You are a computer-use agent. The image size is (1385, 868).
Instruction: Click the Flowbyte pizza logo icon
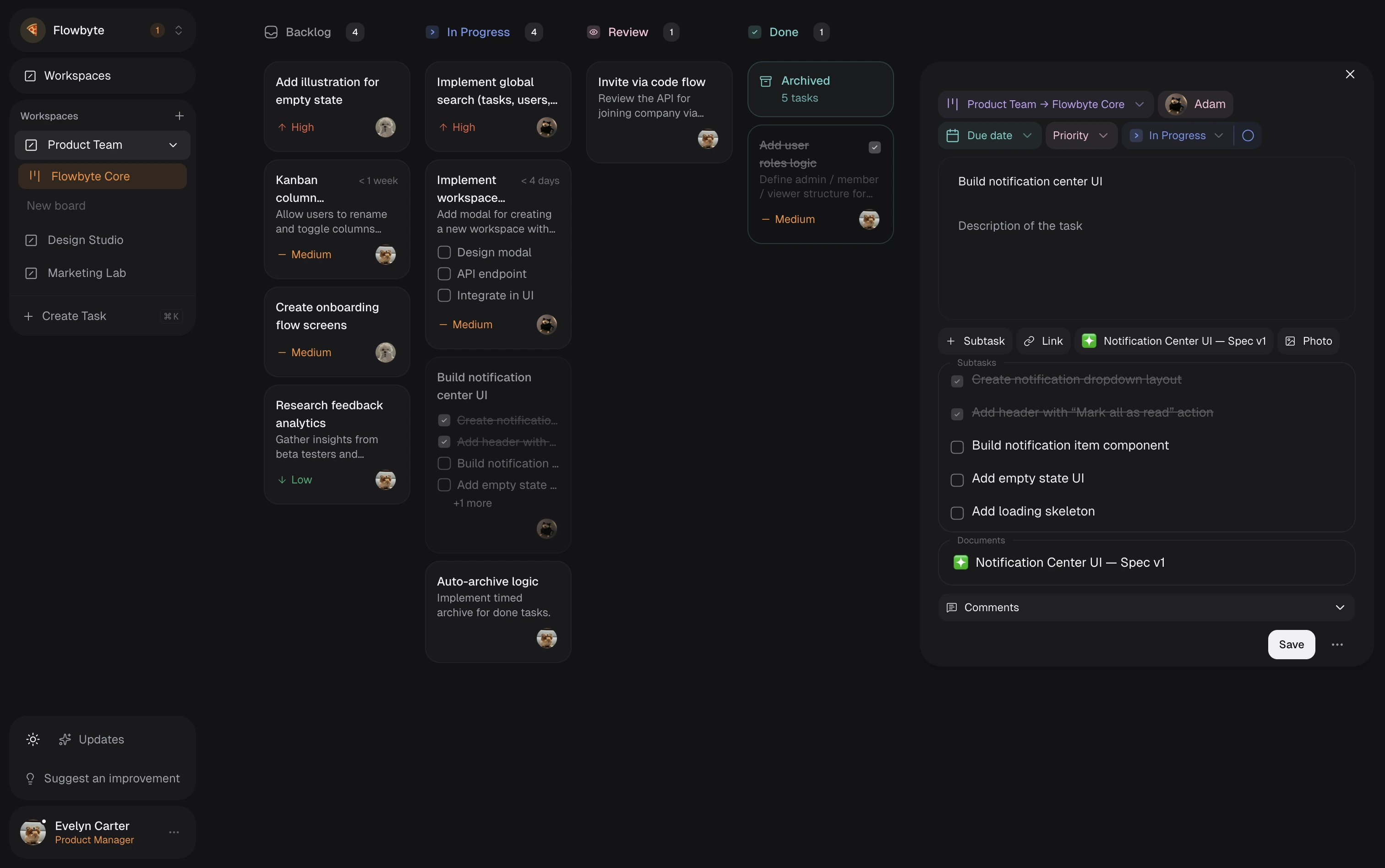tap(33, 30)
